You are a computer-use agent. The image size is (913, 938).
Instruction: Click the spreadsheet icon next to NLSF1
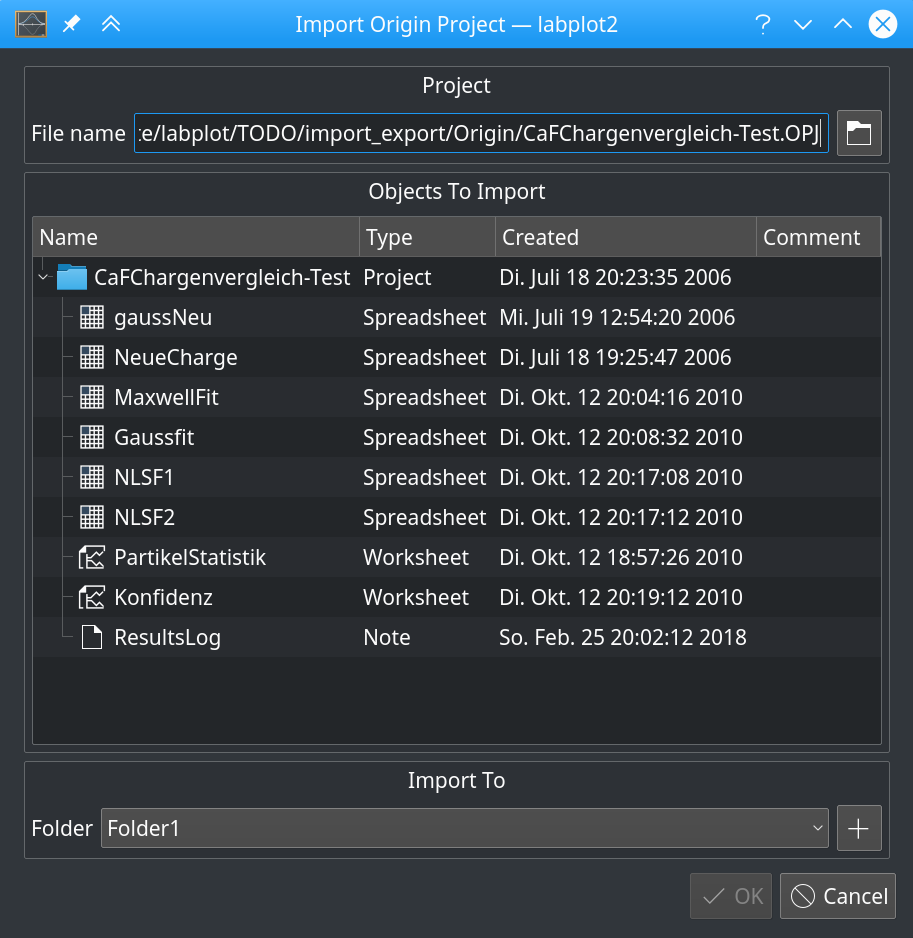pyautogui.click(x=91, y=477)
